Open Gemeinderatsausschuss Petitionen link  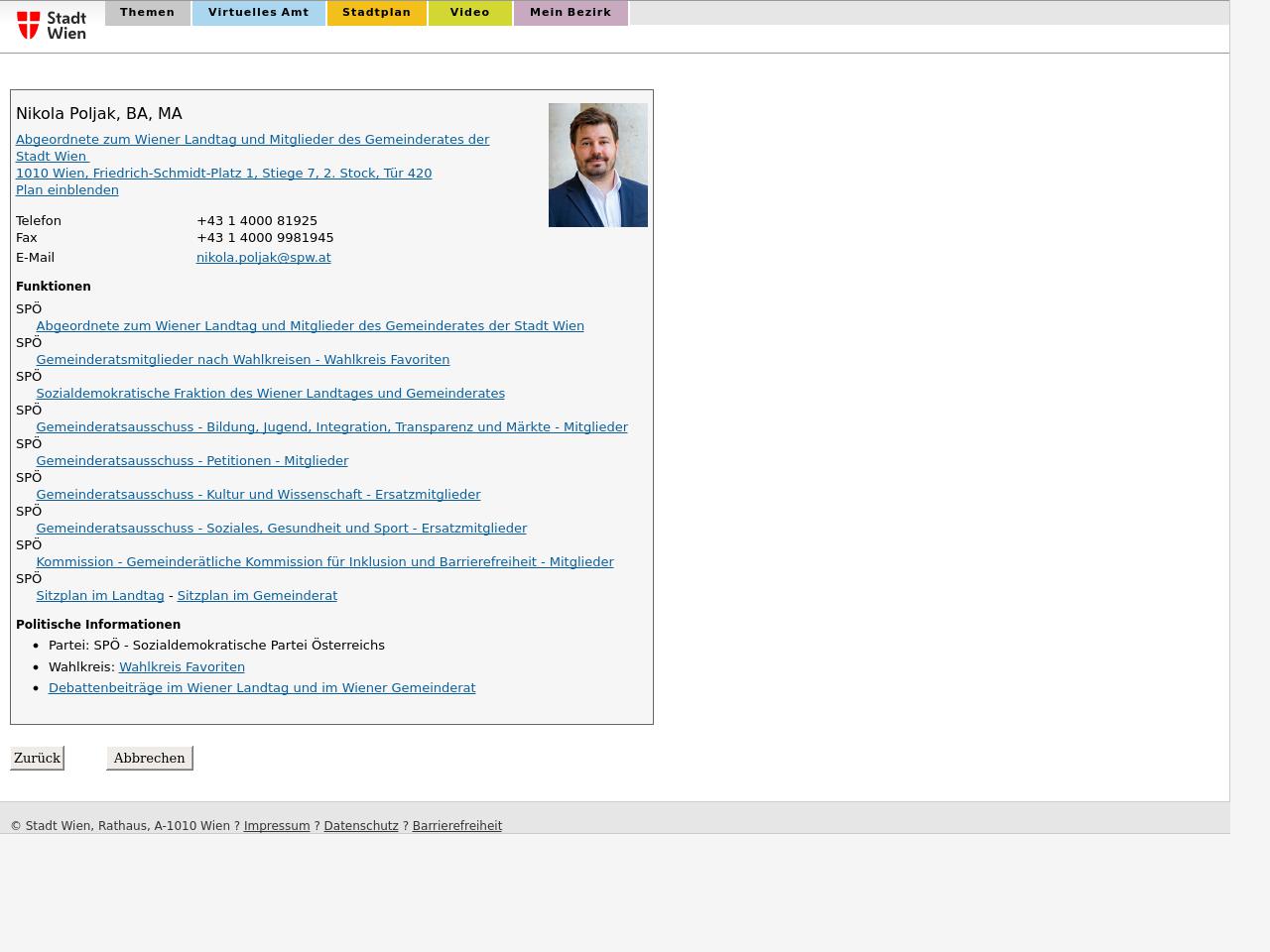point(191,461)
